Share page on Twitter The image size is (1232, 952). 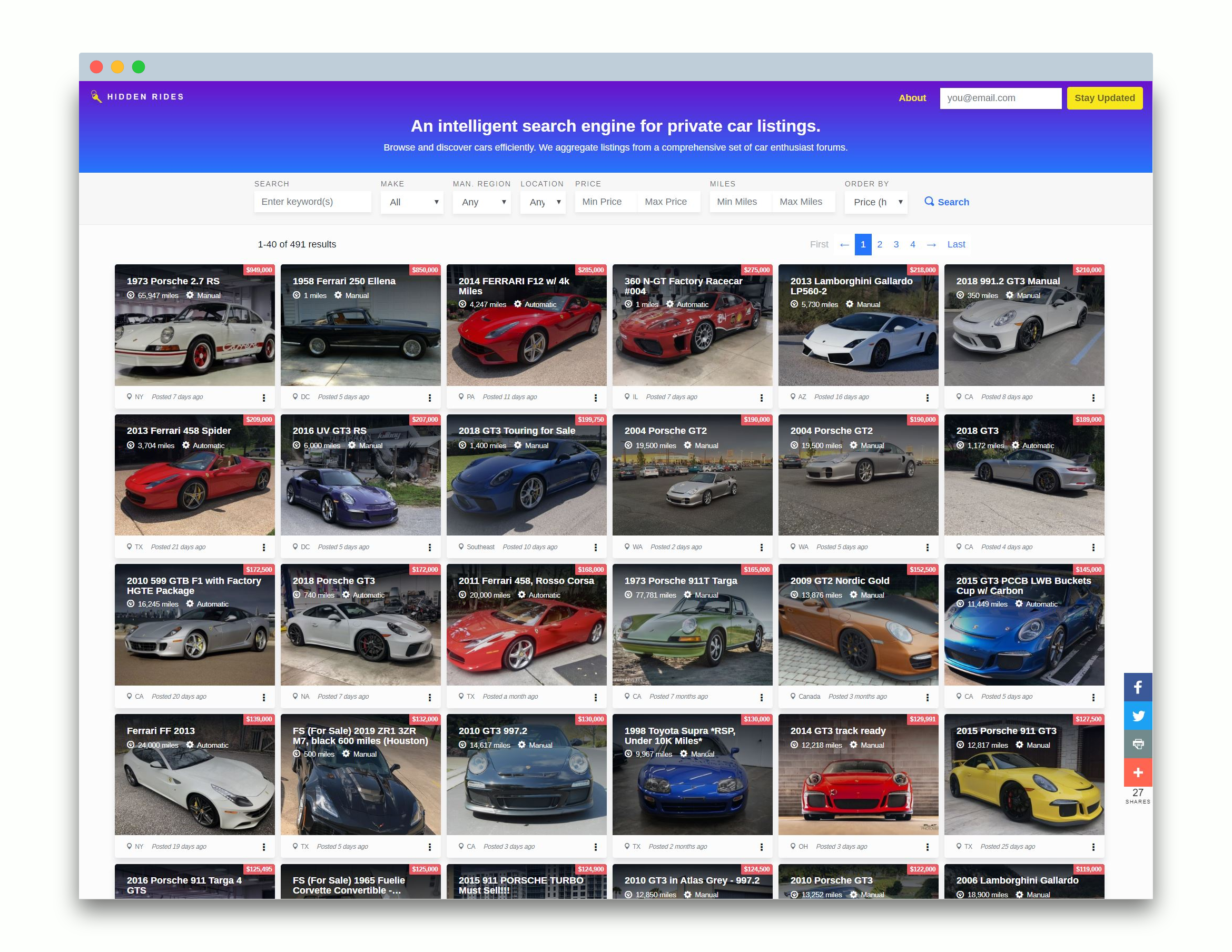1138,716
